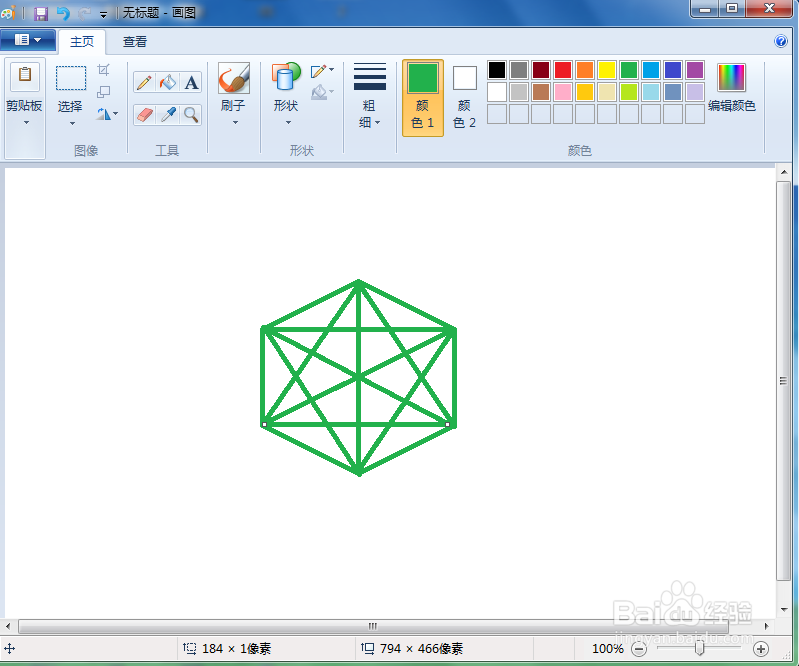
Task: Expand the Select dropdown arrow
Action: [72, 123]
